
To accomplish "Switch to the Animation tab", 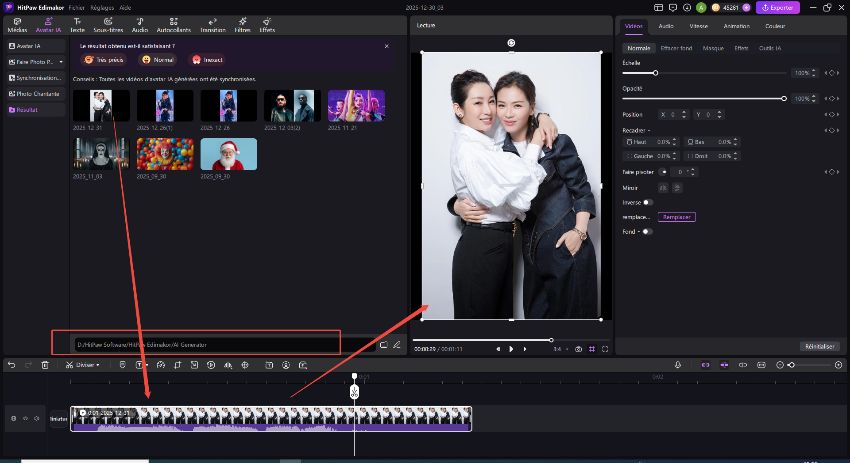I will click(736, 26).
